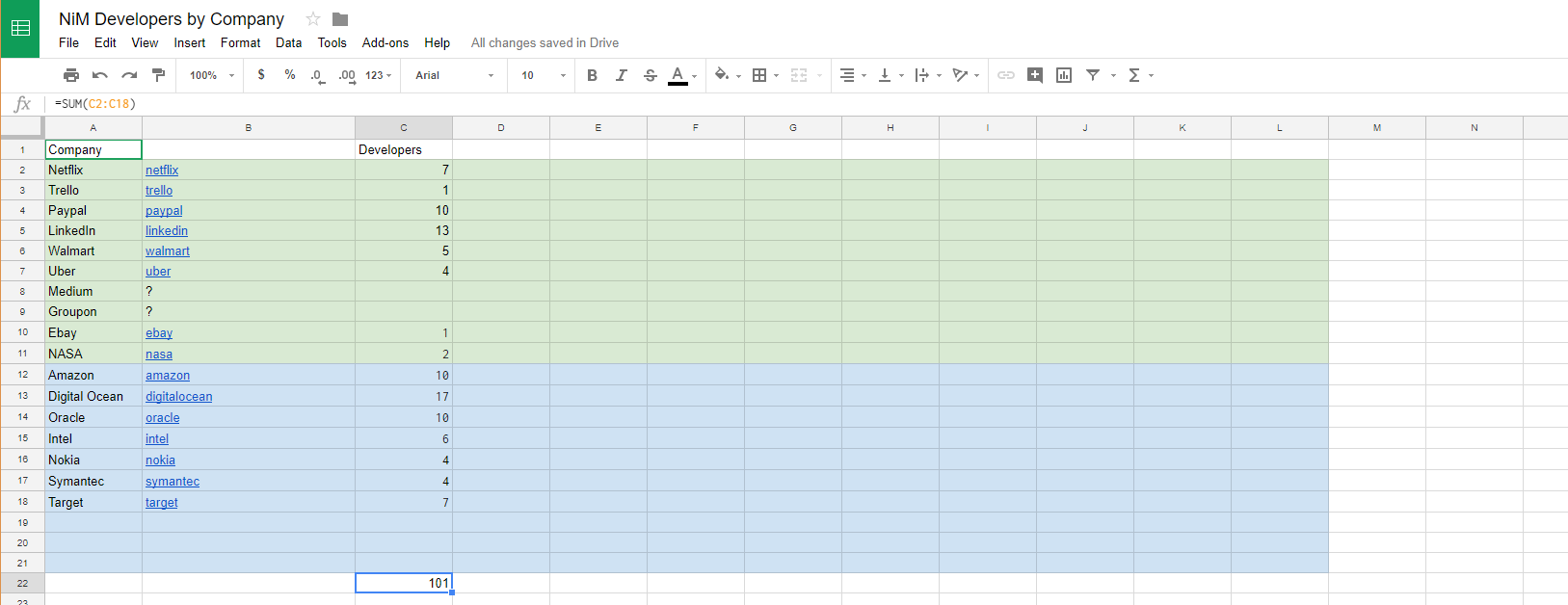Viewport: 1568px width, 605px height.
Task: Open more number formats 123 menu
Action: point(379,75)
